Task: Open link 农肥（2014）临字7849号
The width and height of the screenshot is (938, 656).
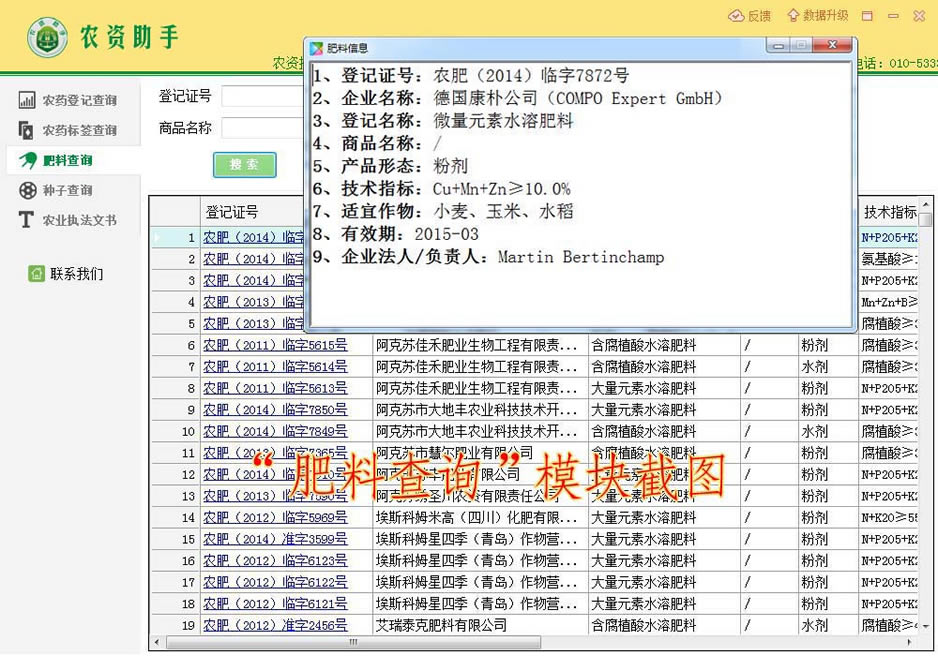Action: [x=275, y=431]
